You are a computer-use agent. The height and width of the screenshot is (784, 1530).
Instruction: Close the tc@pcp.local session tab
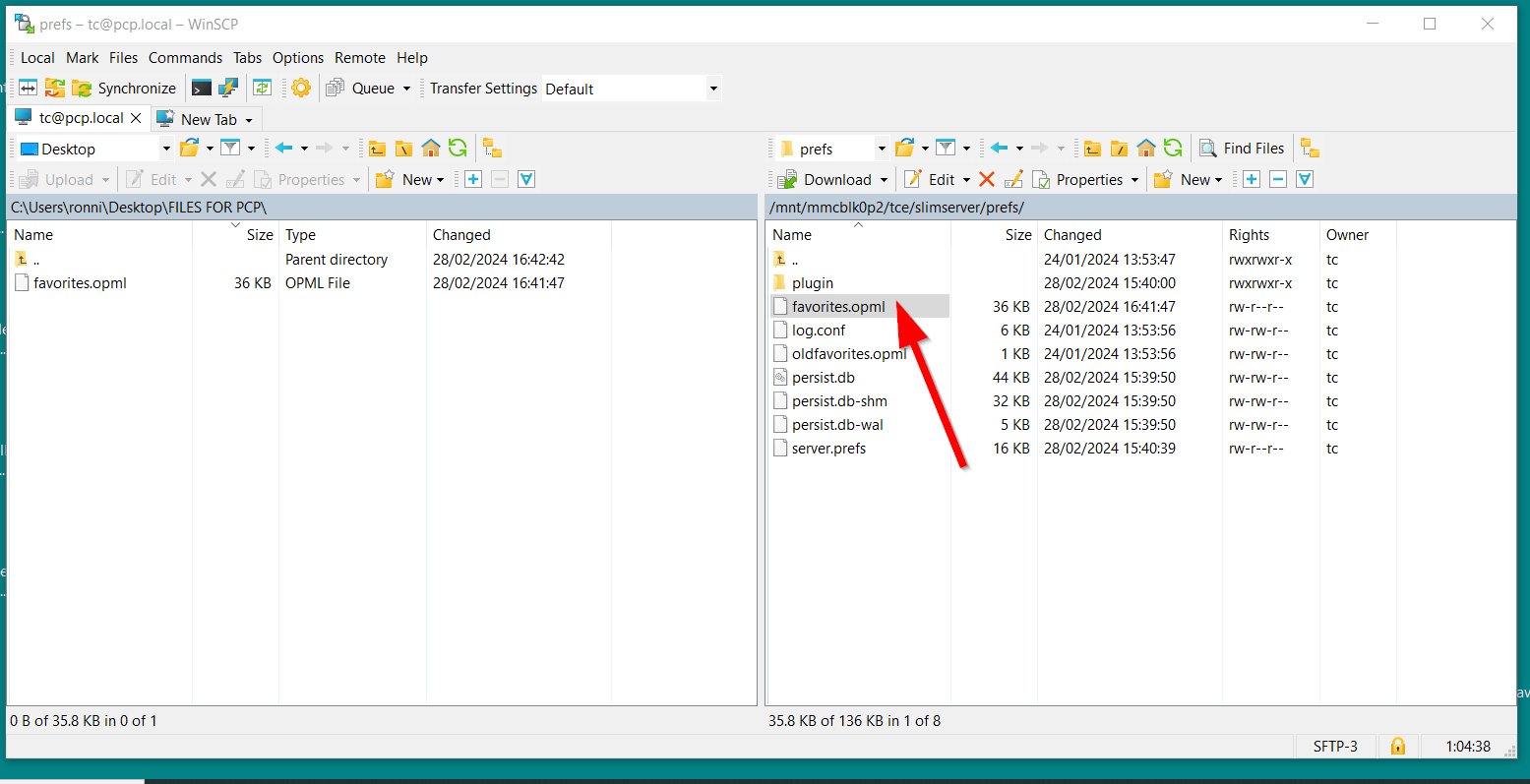click(x=137, y=118)
